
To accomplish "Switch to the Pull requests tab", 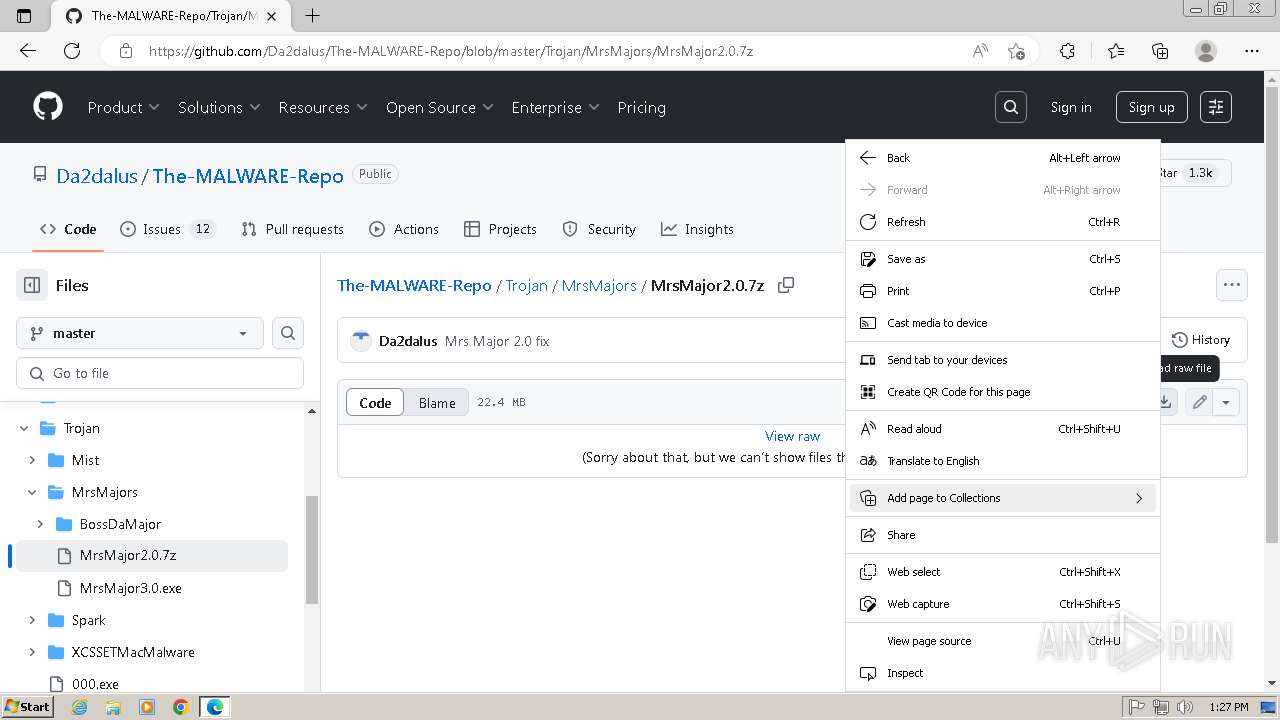I will coord(292,229).
